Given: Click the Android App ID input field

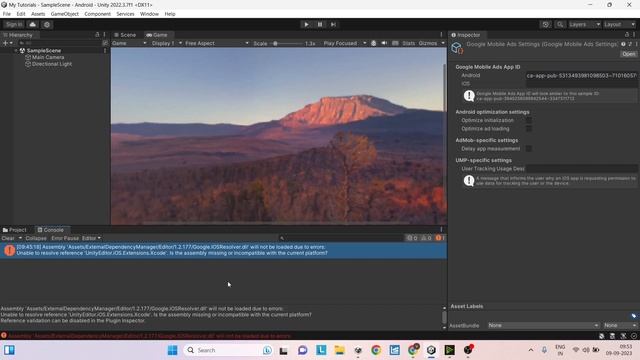Looking at the screenshot, I should (x=581, y=76).
